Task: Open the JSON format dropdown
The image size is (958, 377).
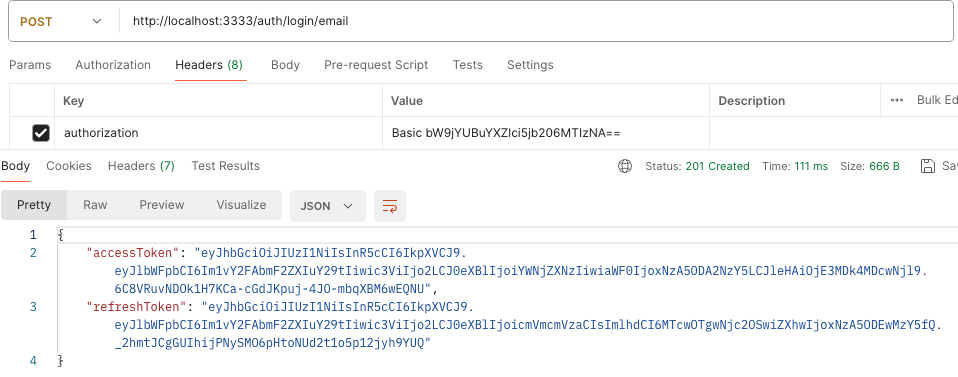Action: 327,206
